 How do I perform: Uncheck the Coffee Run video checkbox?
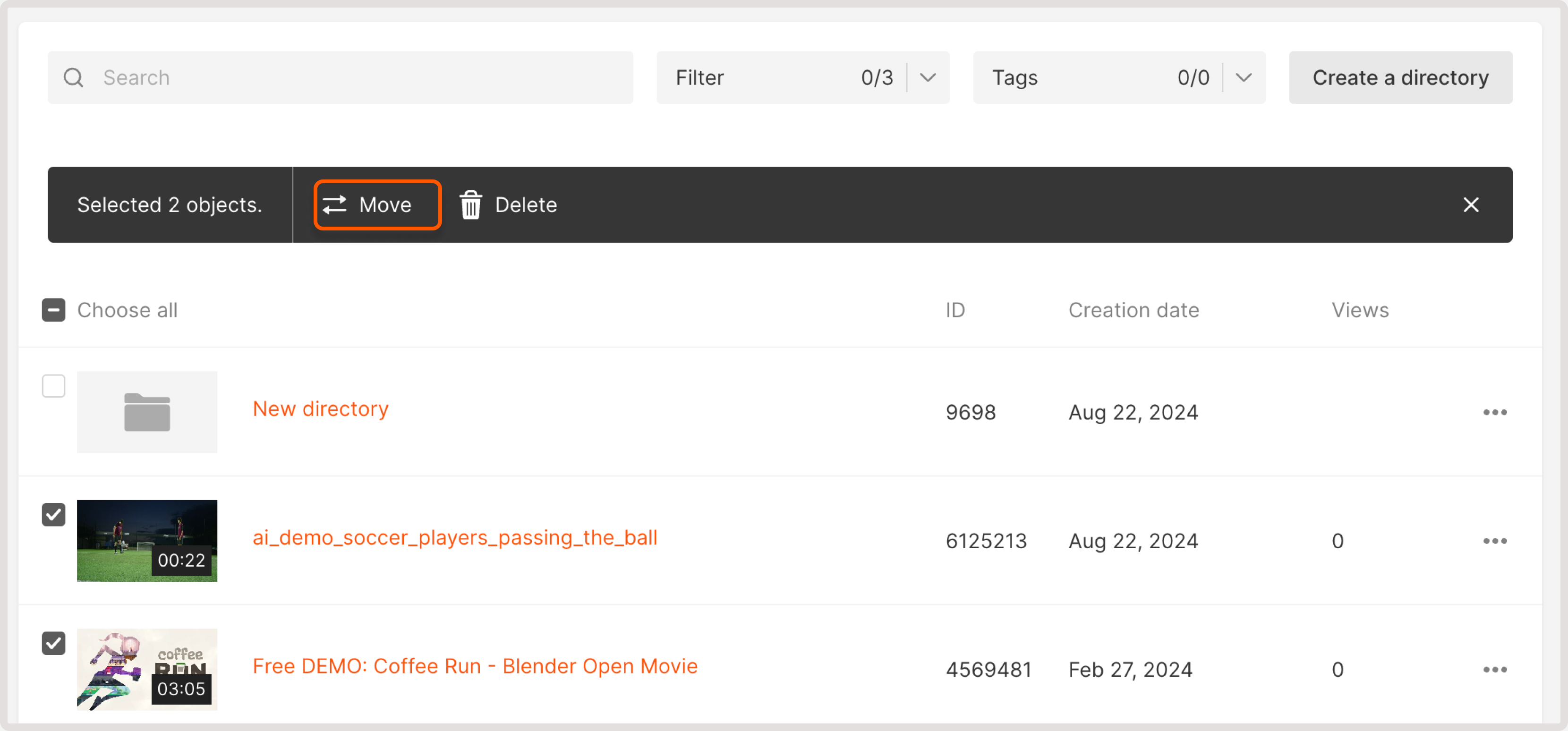coord(53,643)
